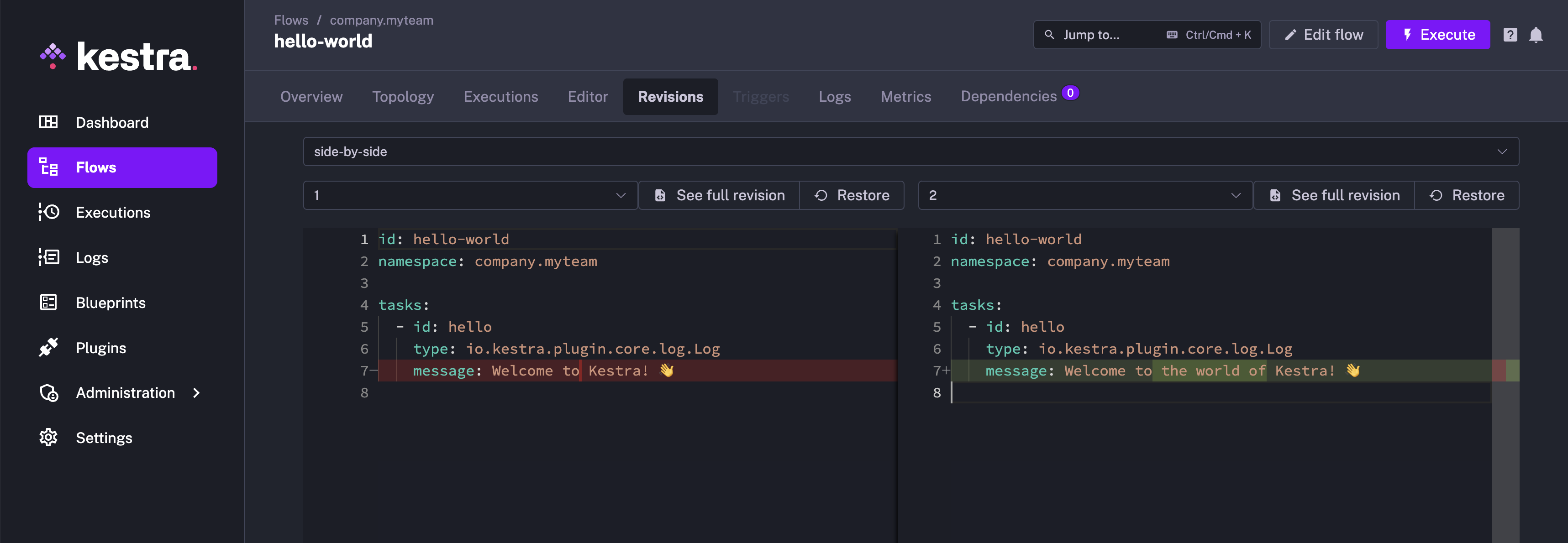Click the Execute button

click(1437, 35)
